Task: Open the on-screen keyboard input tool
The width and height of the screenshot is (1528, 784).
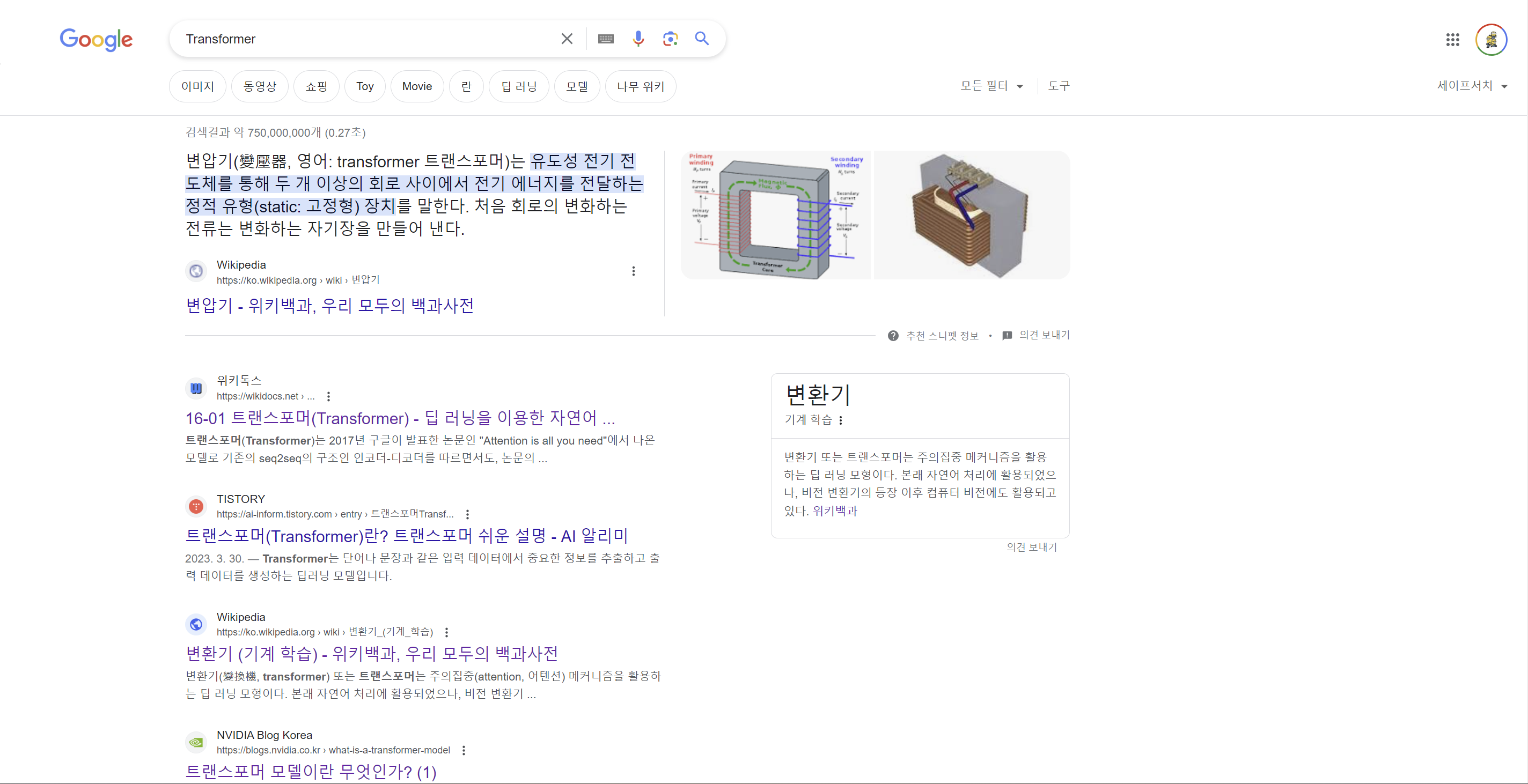Action: (606, 39)
